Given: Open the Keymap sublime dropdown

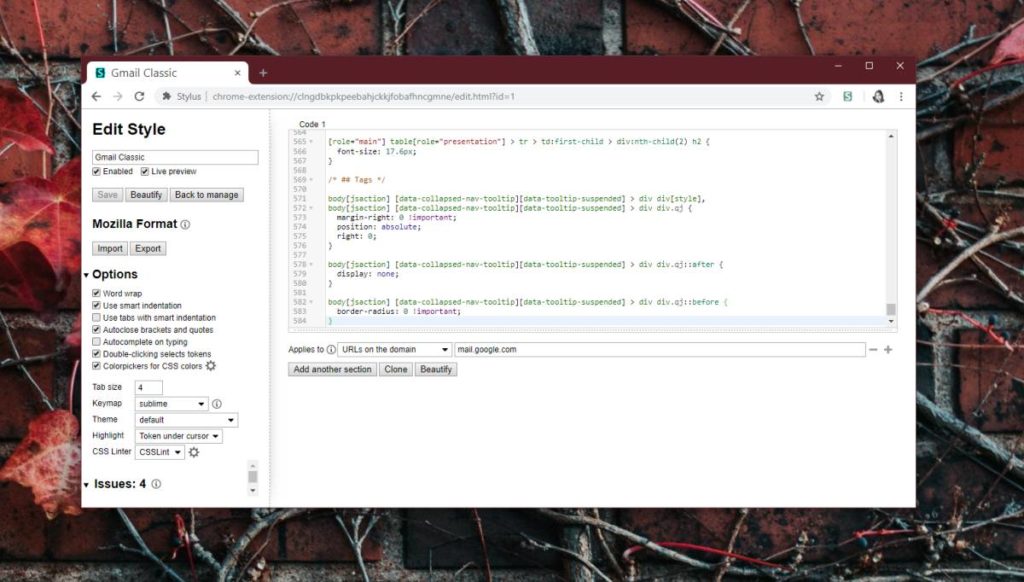Looking at the screenshot, I should click(172, 404).
